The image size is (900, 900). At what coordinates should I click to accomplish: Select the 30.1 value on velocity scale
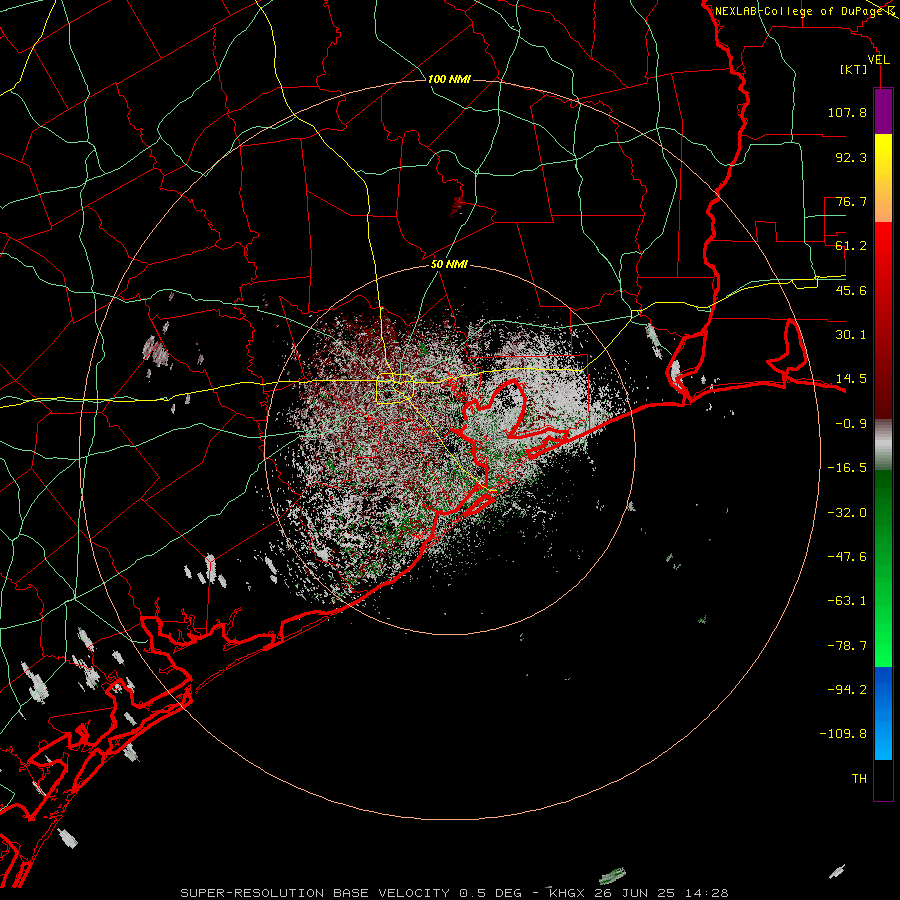[x=851, y=335]
